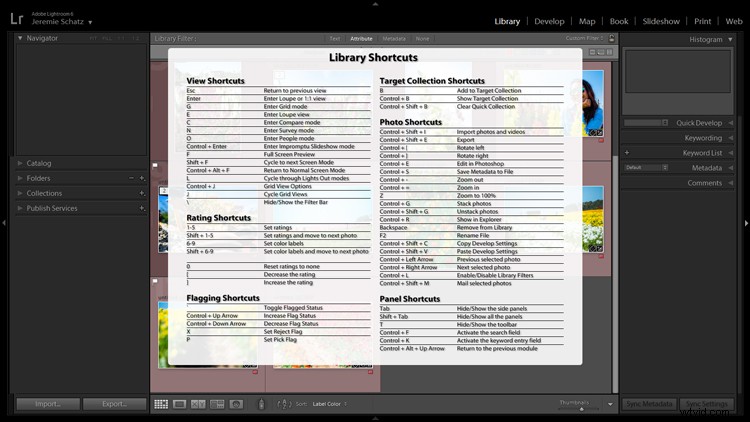
Task: Select the yellow flower field thumbnail
Action: pyautogui.click(x=593, y=219)
